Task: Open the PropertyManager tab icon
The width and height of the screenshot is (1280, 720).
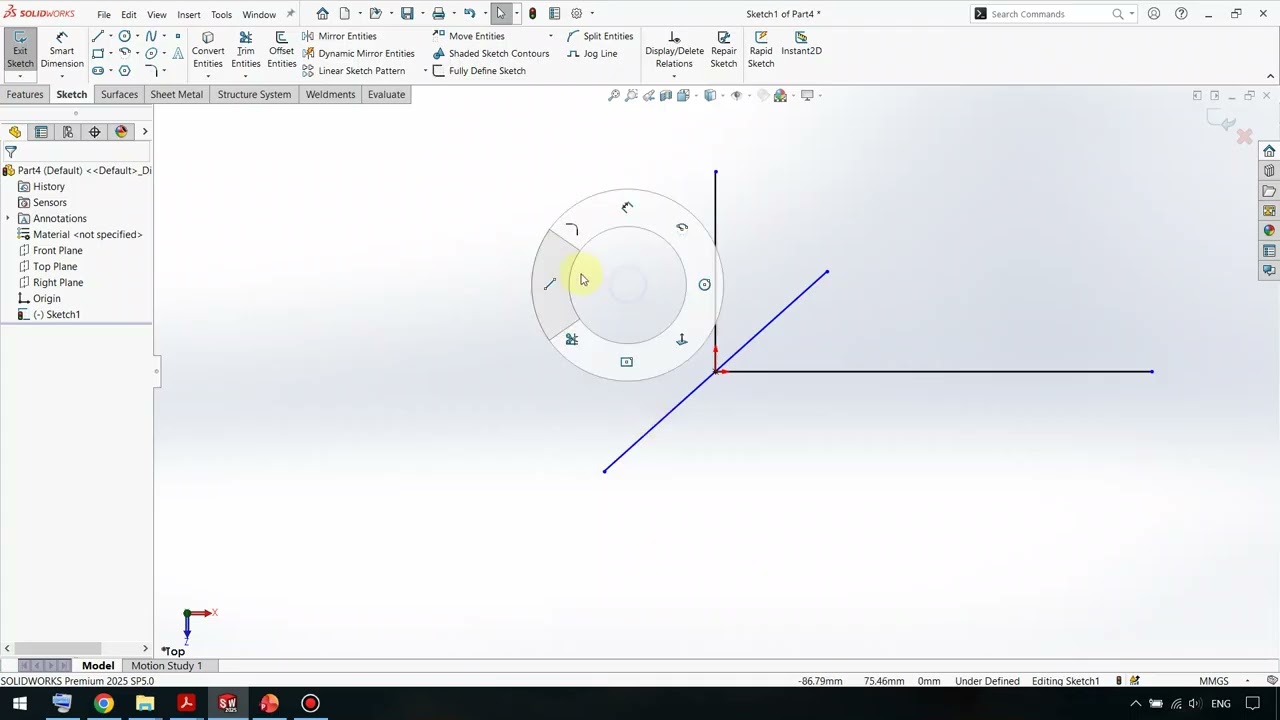Action: tap(41, 132)
